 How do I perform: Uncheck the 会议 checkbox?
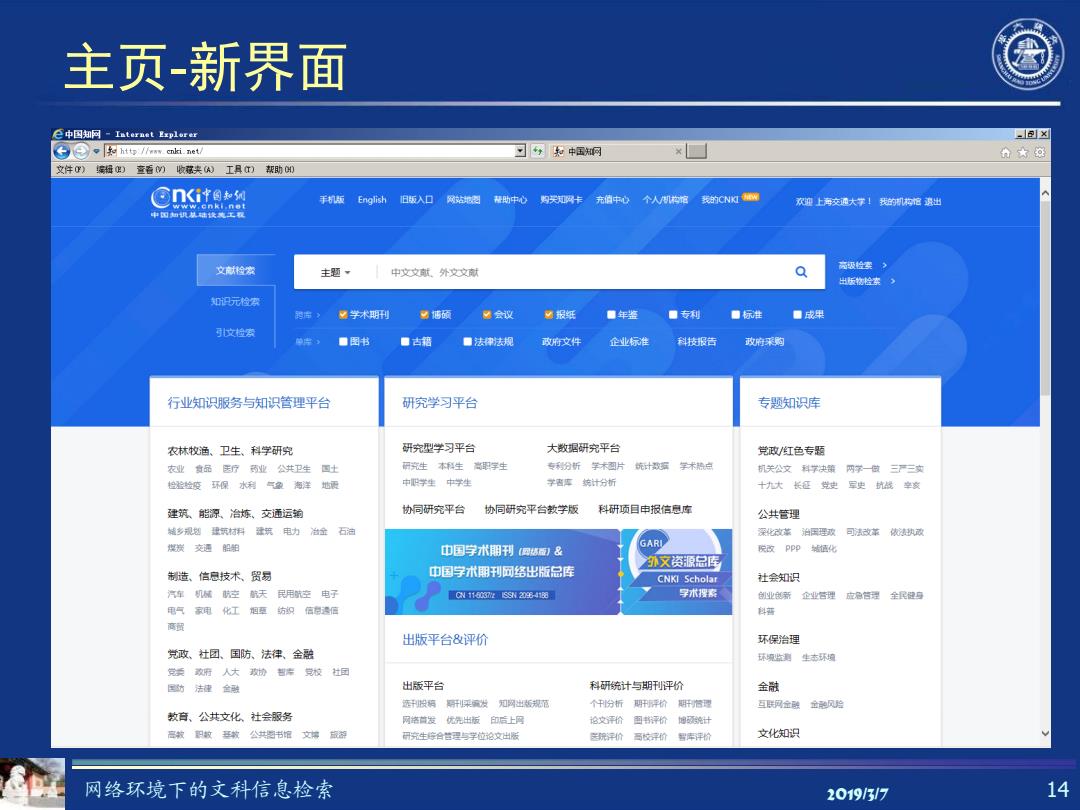(x=487, y=315)
